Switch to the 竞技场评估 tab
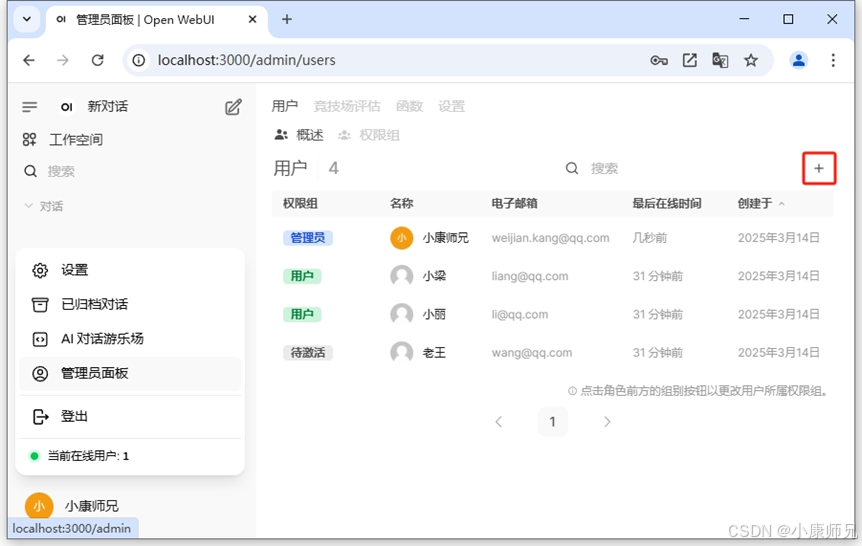Screen dimensions: 862x546 click(x=347, y=106)
